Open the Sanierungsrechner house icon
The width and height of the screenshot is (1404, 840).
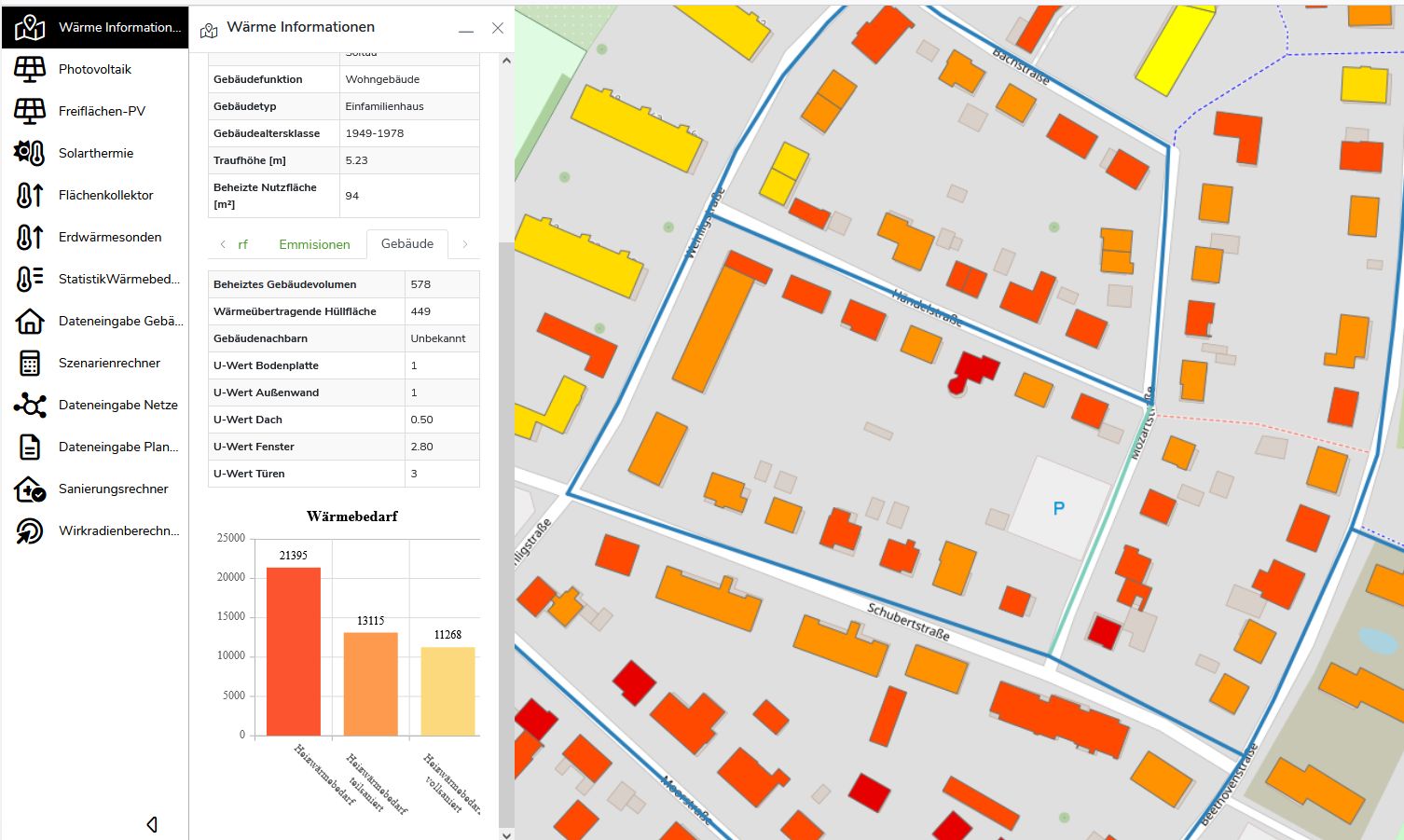point(30,489)
